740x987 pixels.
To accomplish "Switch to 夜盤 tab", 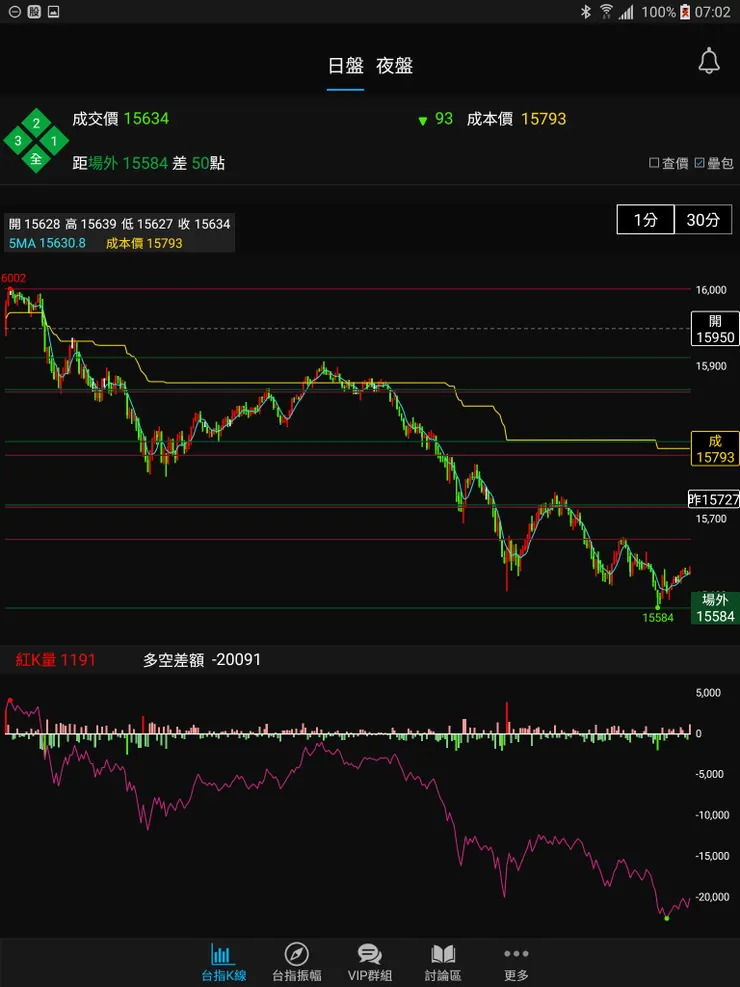I will [395, 66].
